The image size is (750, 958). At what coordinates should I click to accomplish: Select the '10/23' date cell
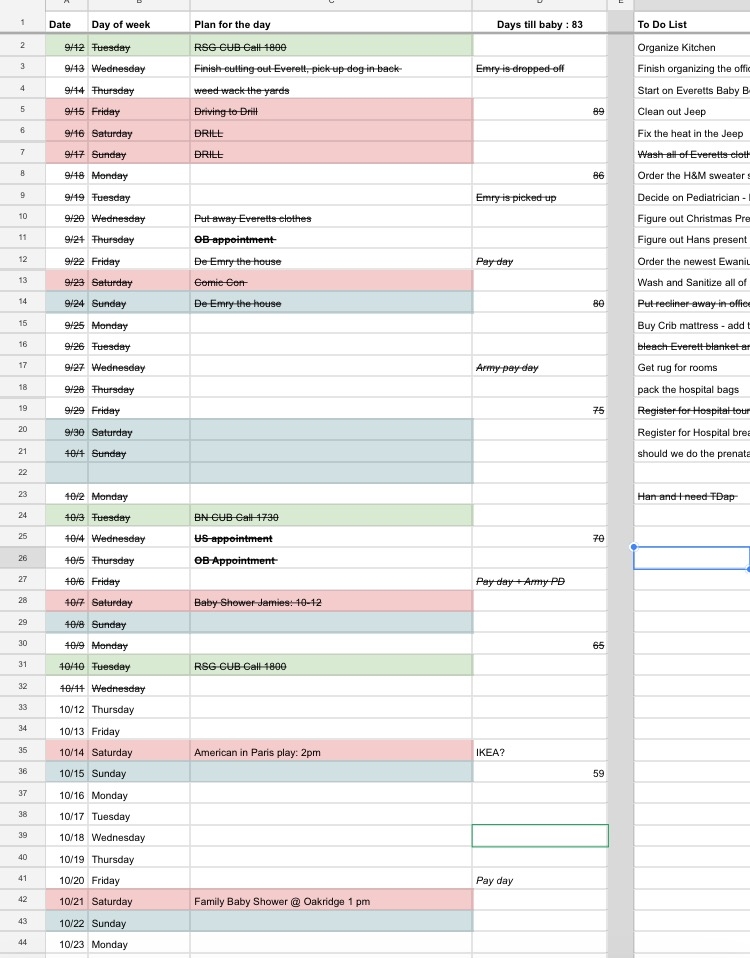tap(67, 944)
